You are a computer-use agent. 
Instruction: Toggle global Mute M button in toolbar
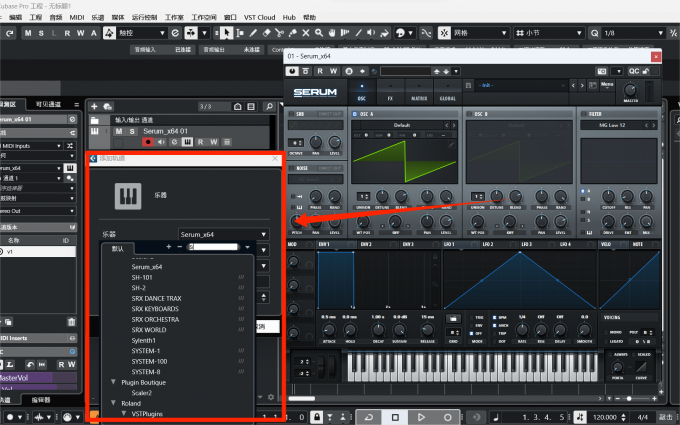[28, 33]
